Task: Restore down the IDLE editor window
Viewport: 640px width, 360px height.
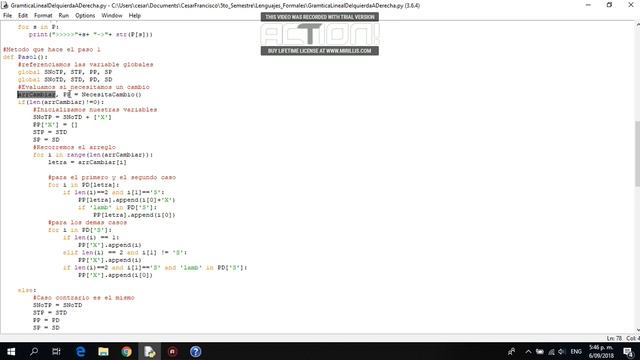Action: pos(609,5)
